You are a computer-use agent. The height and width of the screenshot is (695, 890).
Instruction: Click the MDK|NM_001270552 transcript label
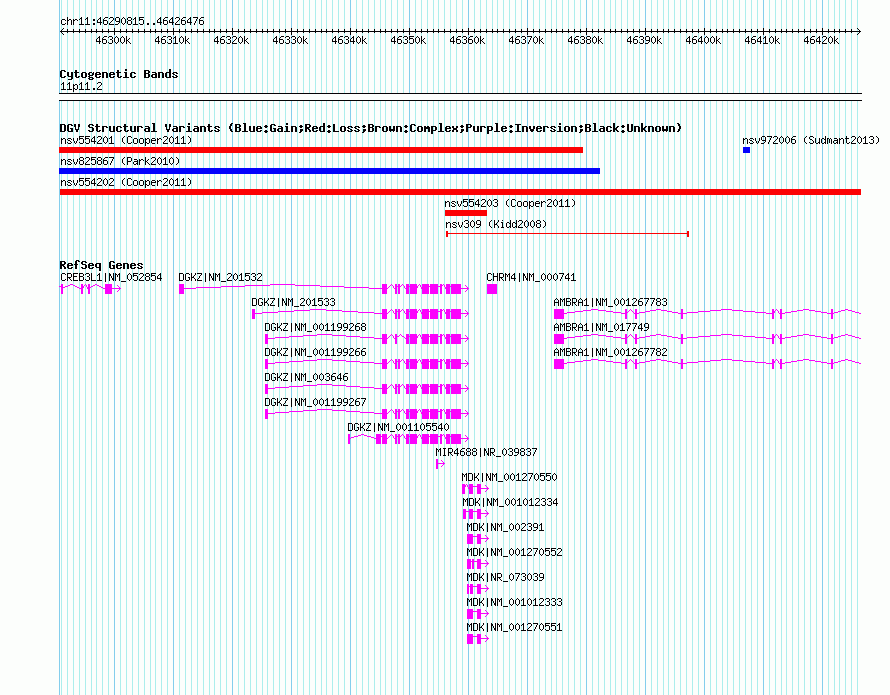[514, 552]
